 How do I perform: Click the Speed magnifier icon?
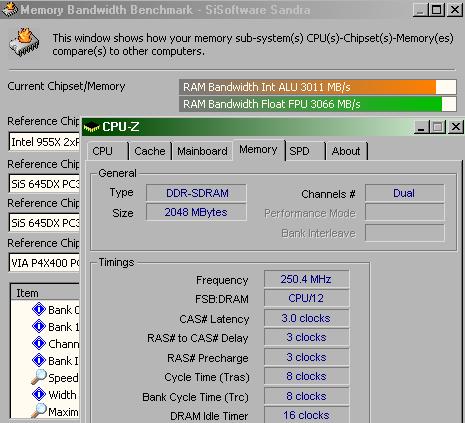click(x=39, y=377)
